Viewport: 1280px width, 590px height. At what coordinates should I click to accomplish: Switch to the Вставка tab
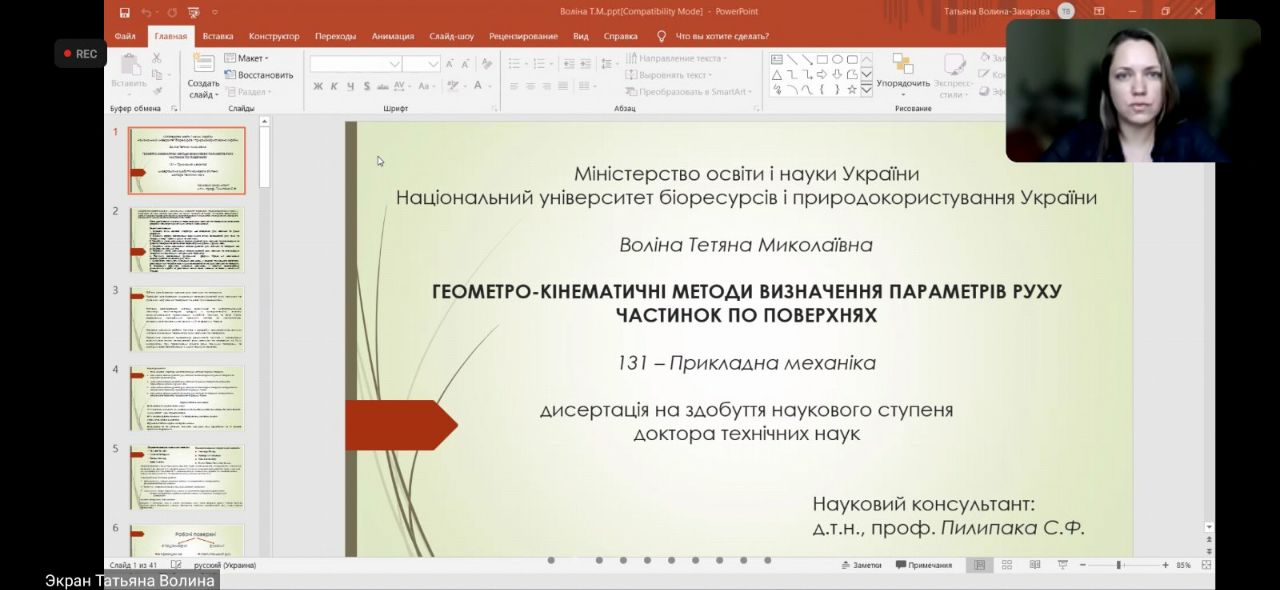point(218,36)
